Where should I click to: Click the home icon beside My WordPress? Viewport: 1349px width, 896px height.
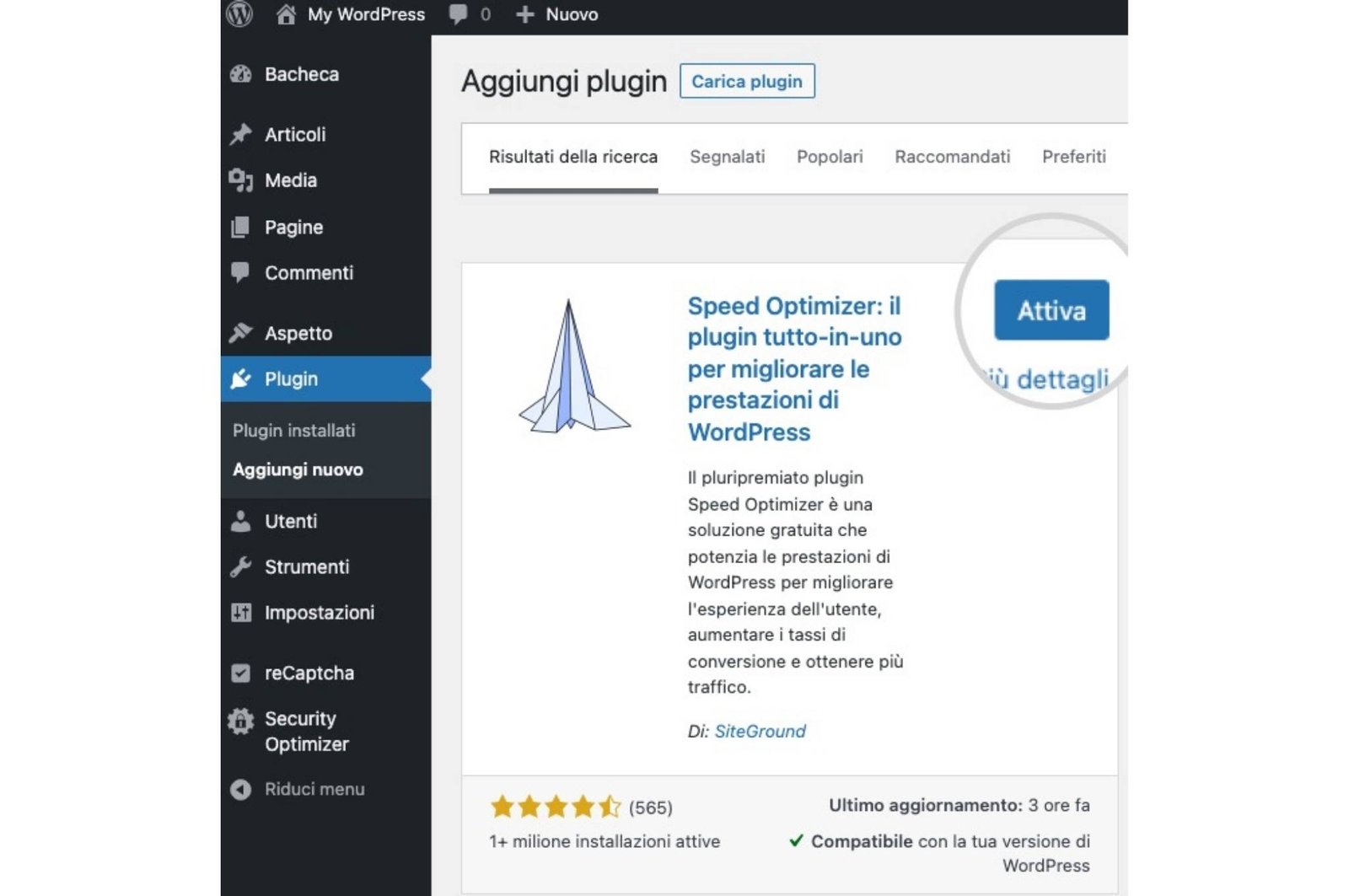(x=286, y=14)
